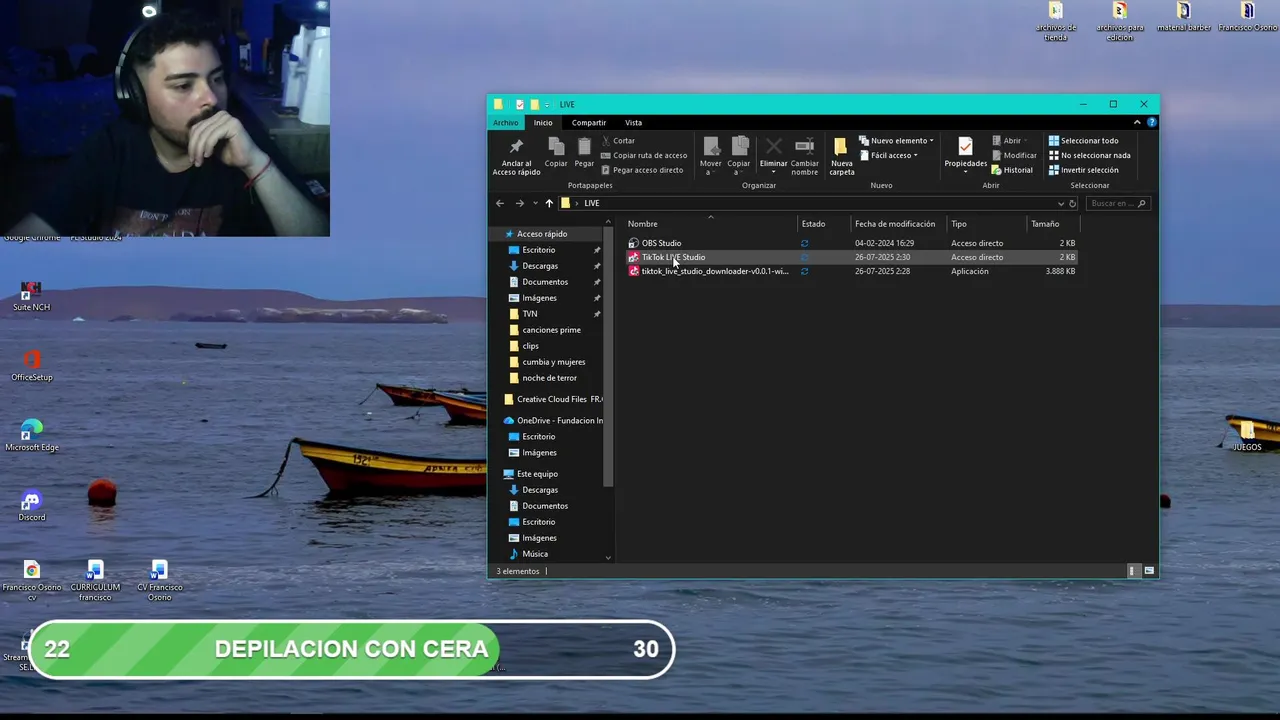This screenshot has height=720, width=1280.
Task: Select the tiktok_live_studio_downloader application file
Action: (852, 271)
